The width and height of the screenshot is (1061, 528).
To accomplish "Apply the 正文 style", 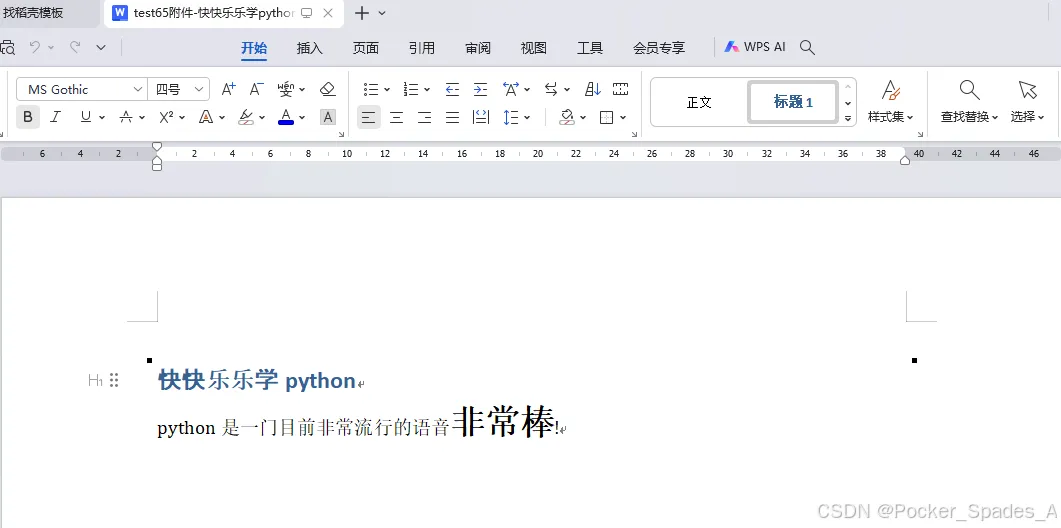I will pos(699,102).
